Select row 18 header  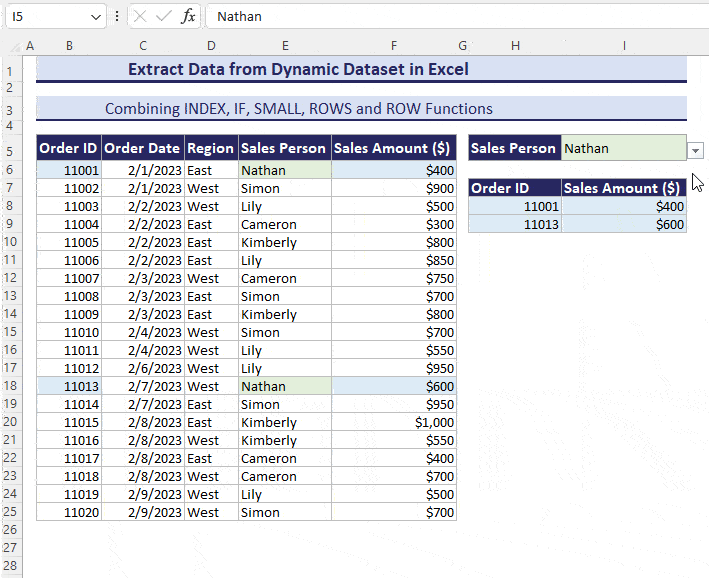coord(9,387)
